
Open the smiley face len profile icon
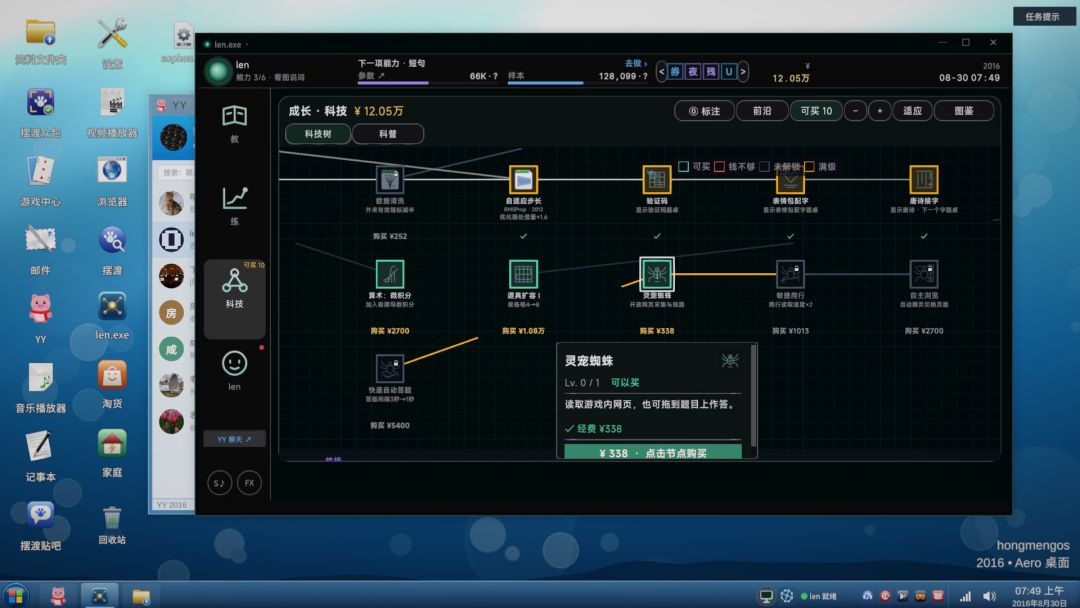coord(234,370)
